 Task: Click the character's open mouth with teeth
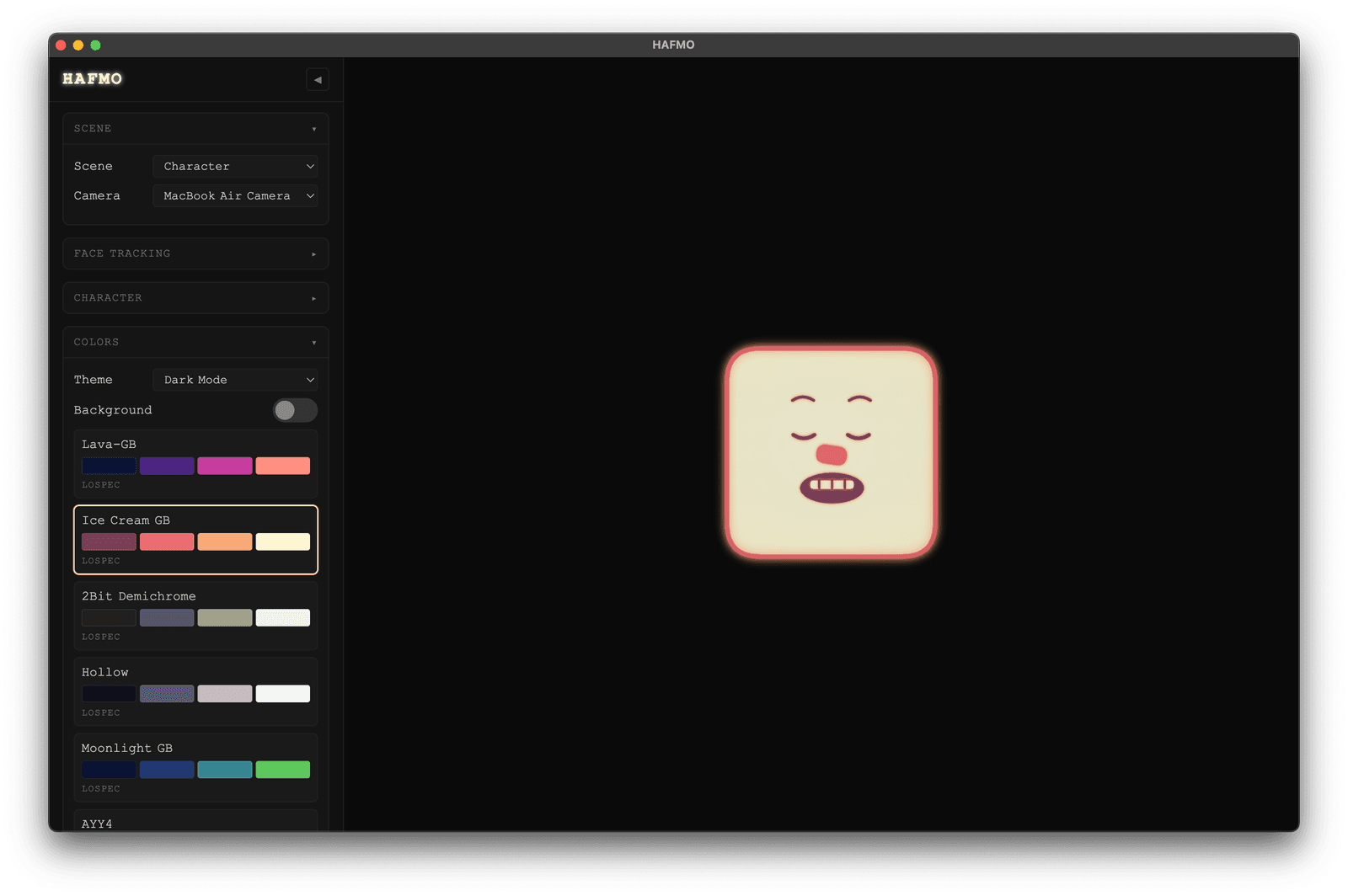pyautogui.click(x=832, y=488)
